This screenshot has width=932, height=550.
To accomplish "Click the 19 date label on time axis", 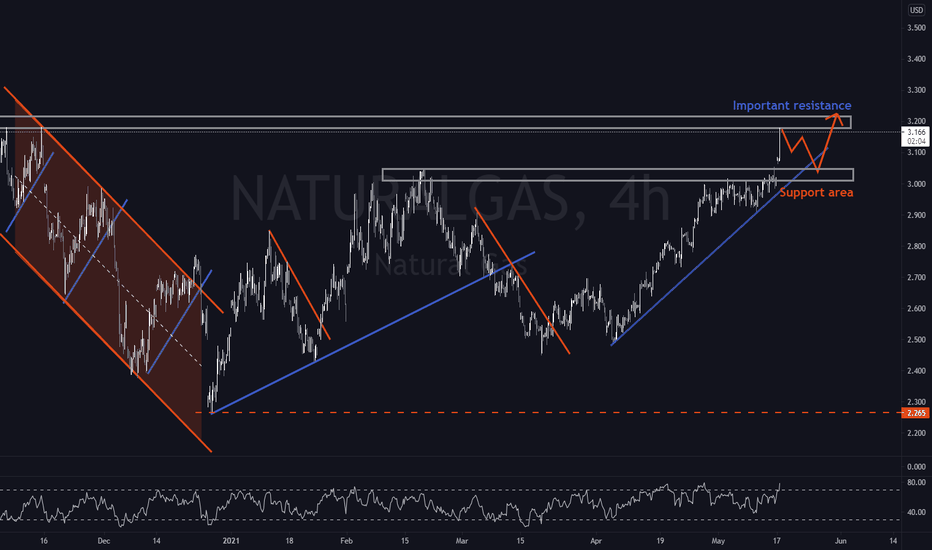I will [660, 541].
